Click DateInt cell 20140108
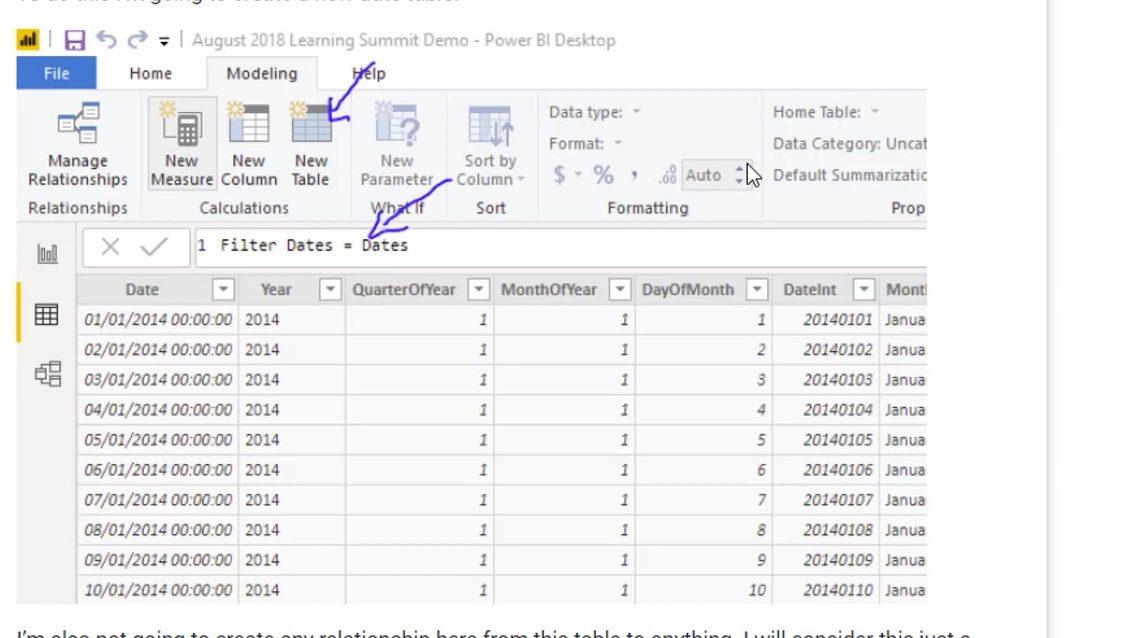The image size is (1135, 638). [x=825, y=530]
